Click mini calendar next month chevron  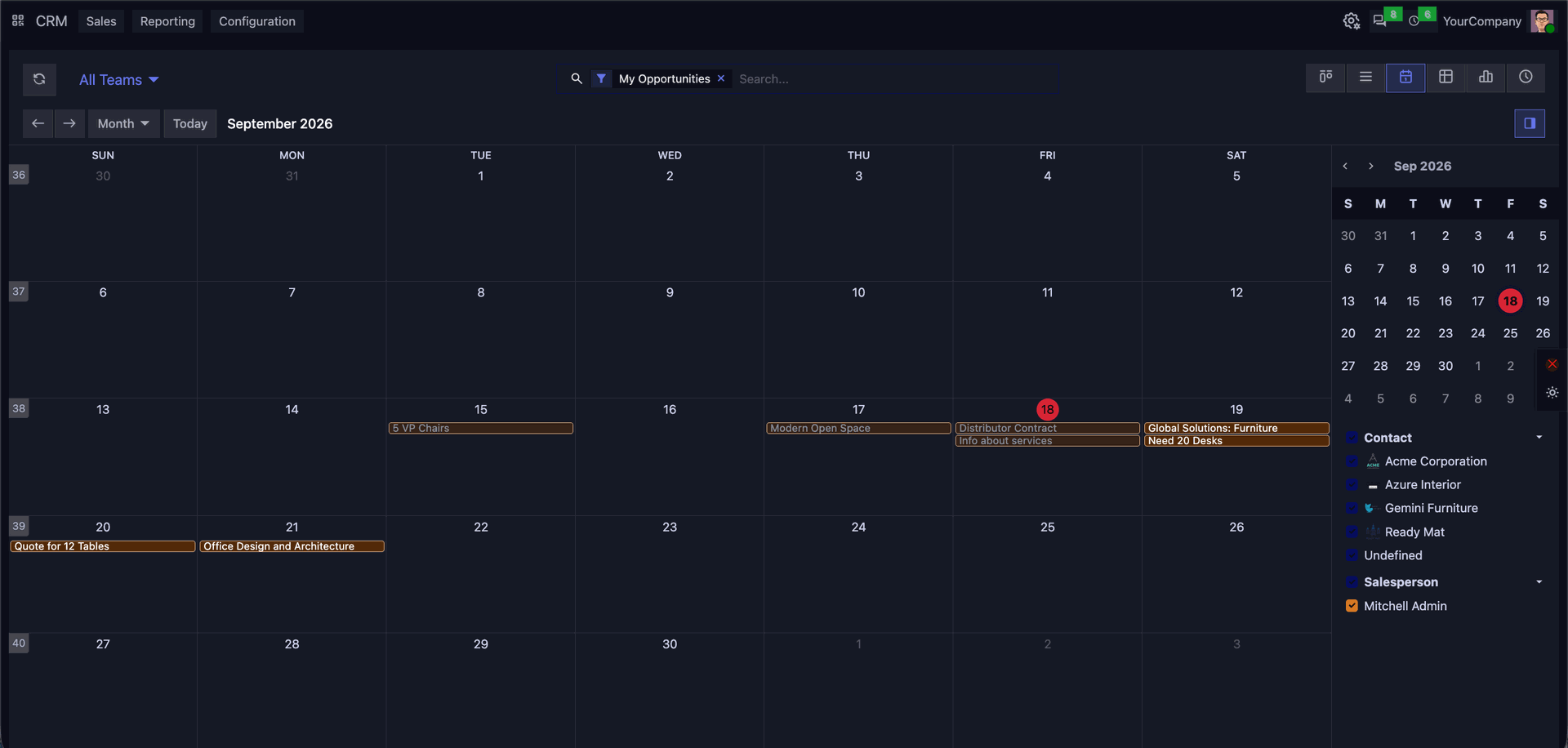[x=1371, y=166]
